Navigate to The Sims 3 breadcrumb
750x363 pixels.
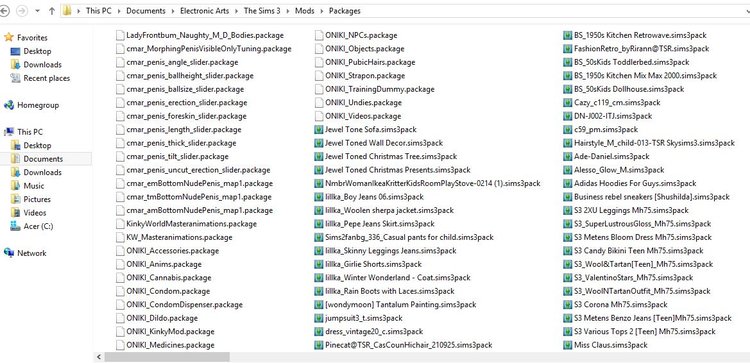coord(262,11)
